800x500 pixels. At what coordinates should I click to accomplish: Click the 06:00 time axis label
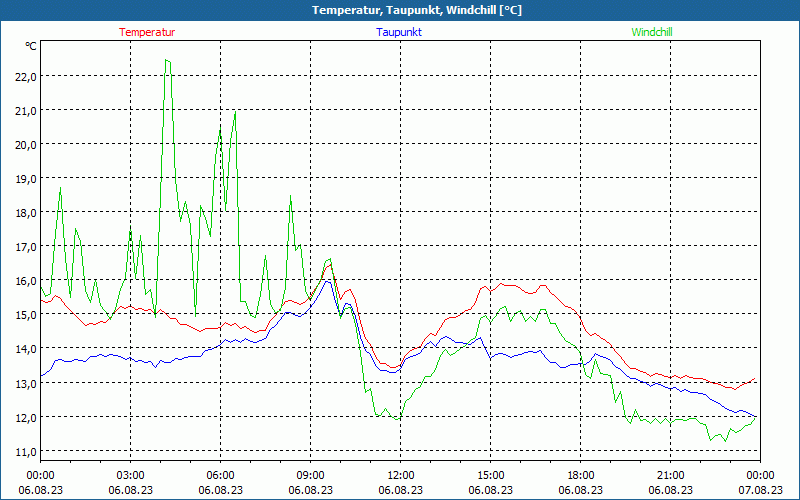point(220,476)
